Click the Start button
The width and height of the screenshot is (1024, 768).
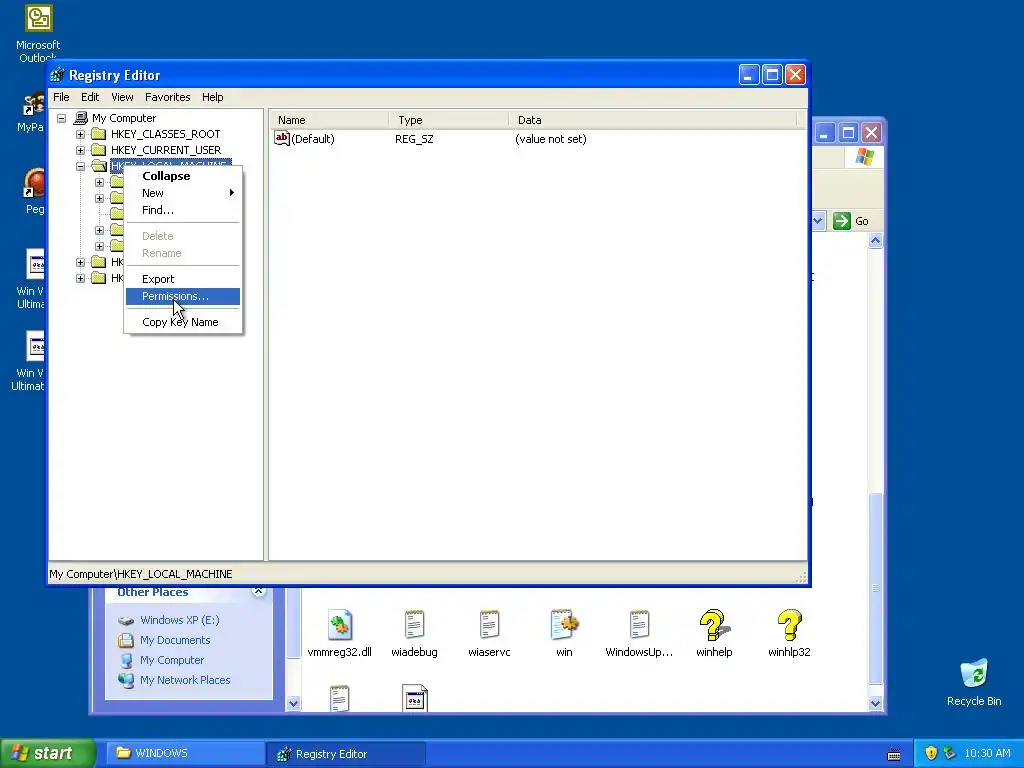coord(47,754)
